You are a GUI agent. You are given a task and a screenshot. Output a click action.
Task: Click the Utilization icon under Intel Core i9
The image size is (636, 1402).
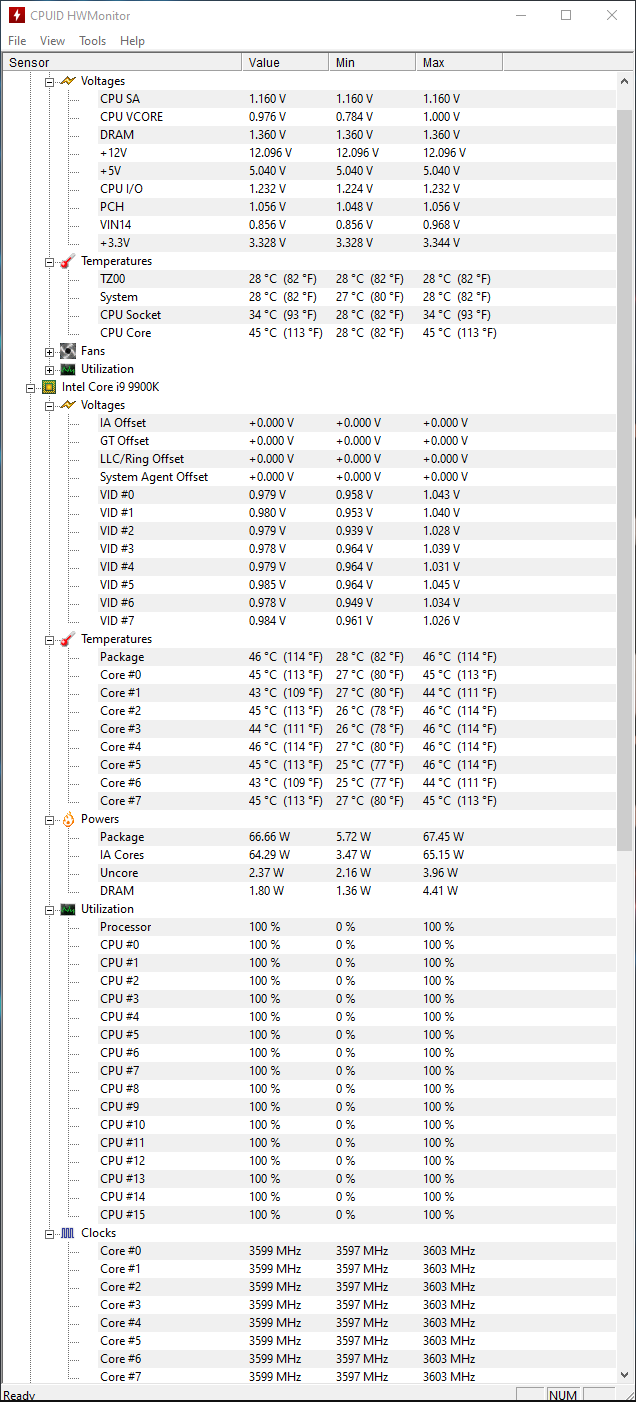[67, 909]
